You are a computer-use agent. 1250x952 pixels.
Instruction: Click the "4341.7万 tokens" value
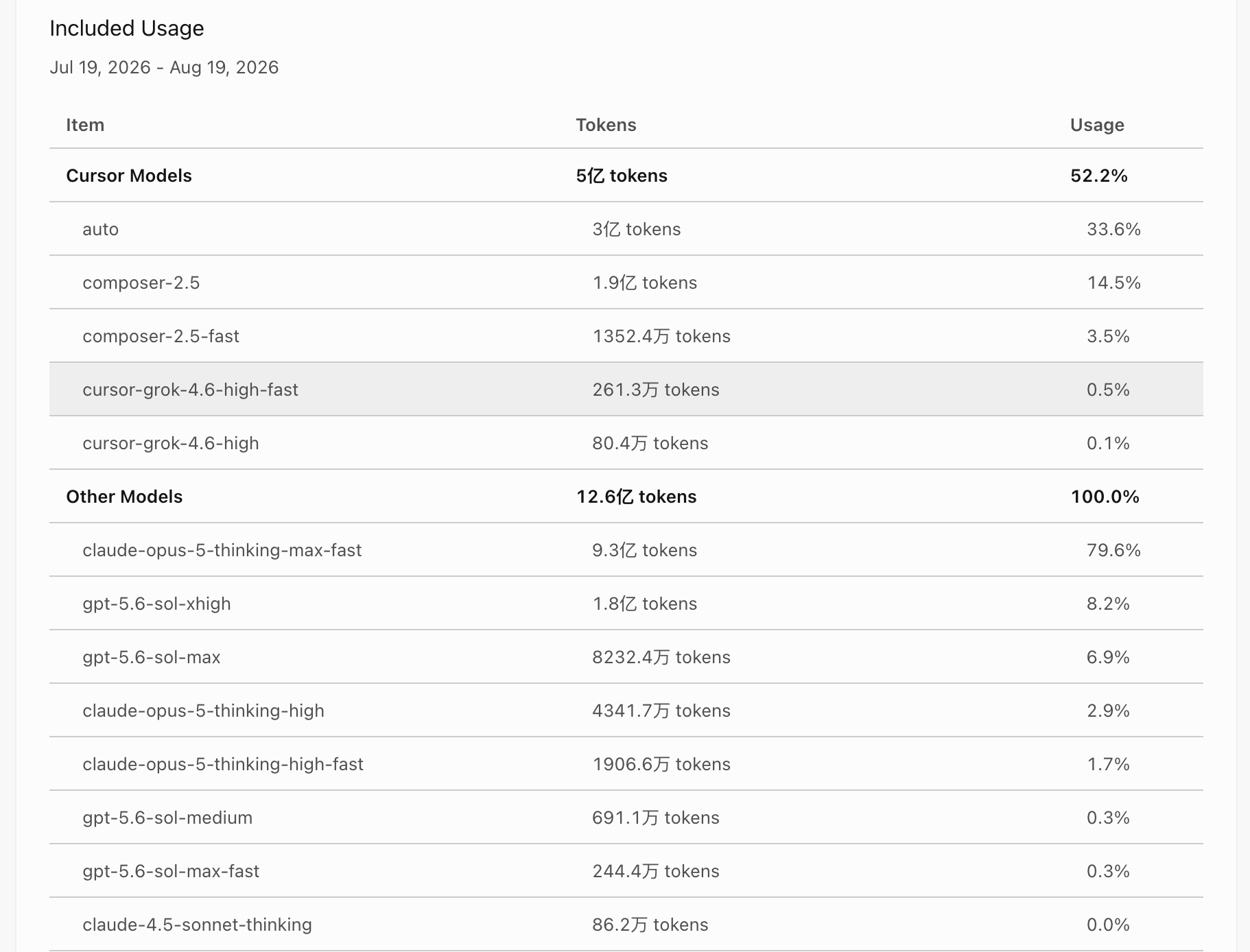661,711
